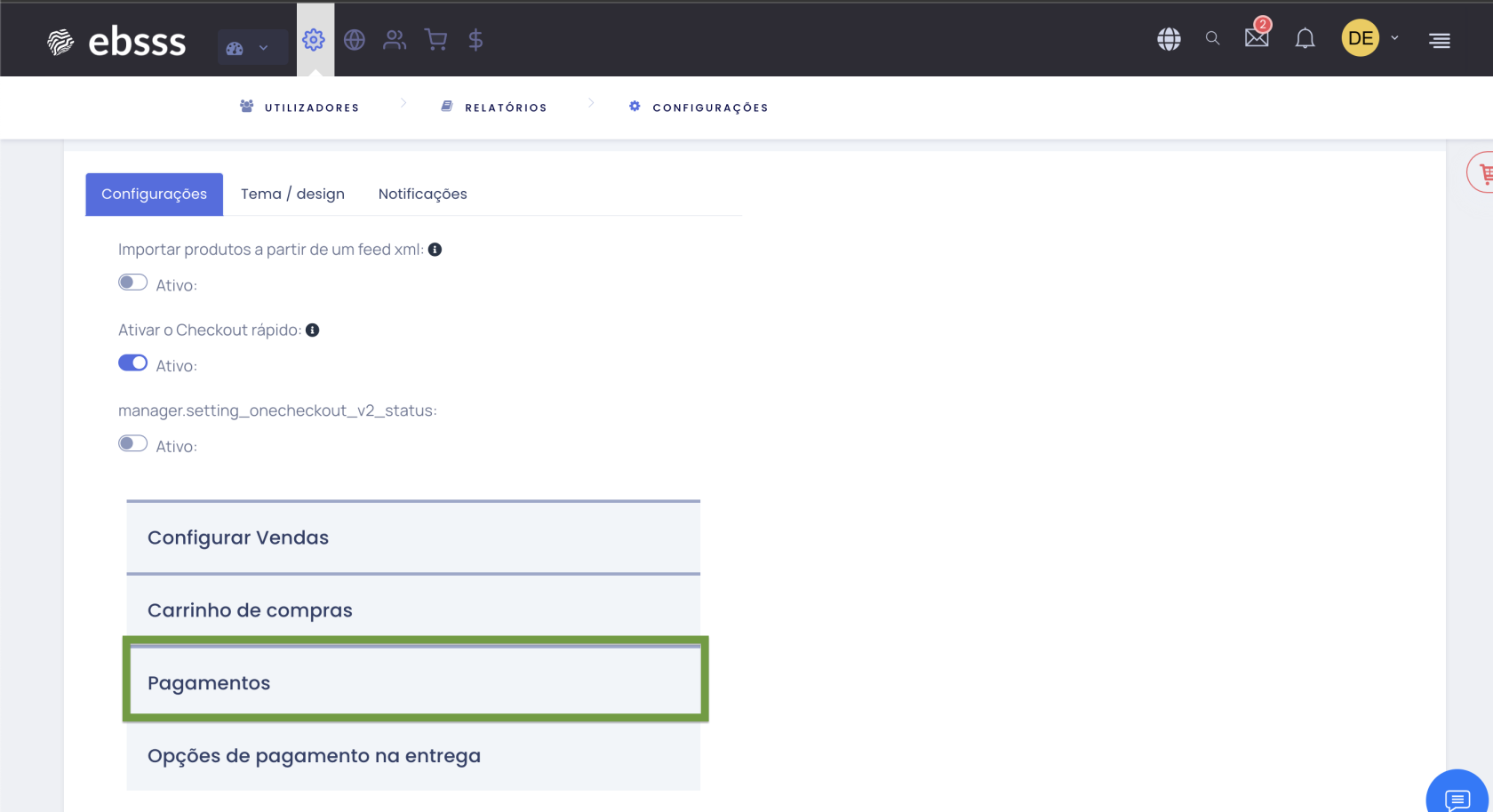Viewport: 1493px width, 812px height.
Task: Switch to the Tema / design tab
Action: pos(292,194)
